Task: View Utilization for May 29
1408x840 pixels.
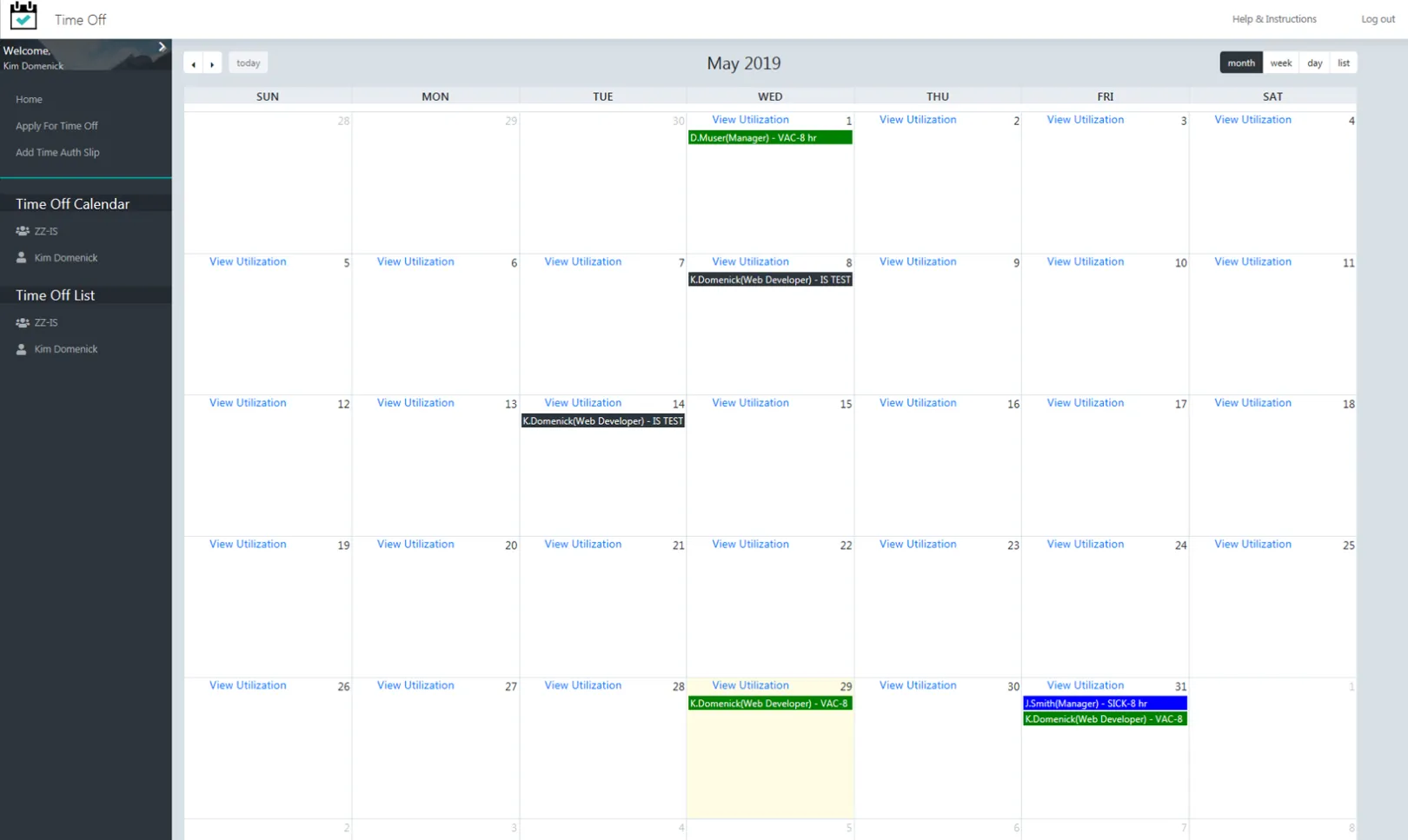Action: [750, 685]
